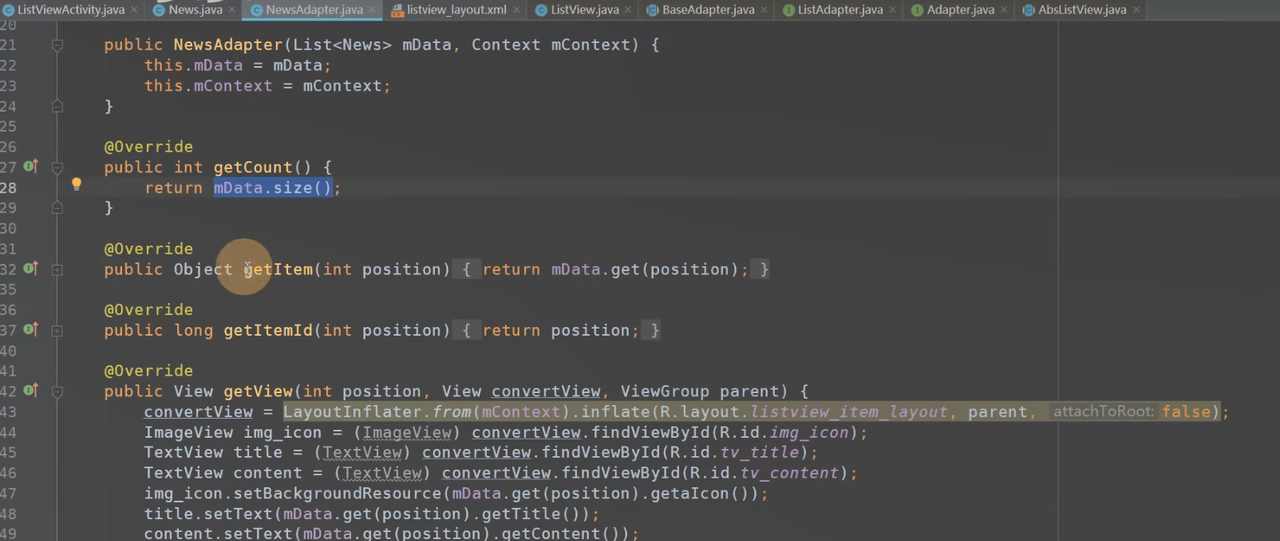
Task: Switch to the ListViewActivity.java tab
Action: click(x=71, y=10)
